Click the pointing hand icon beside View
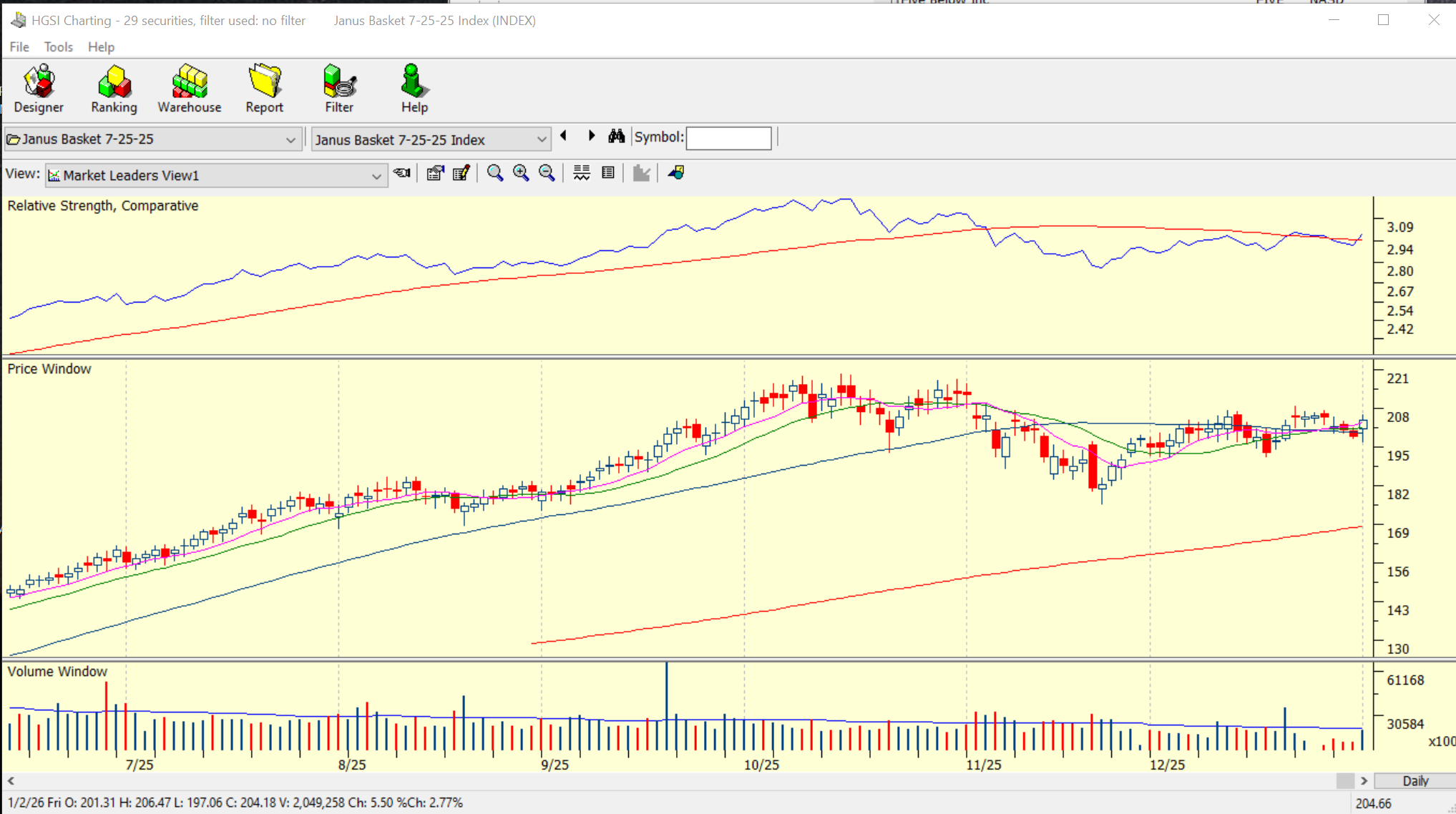 (x=402, y=173)
